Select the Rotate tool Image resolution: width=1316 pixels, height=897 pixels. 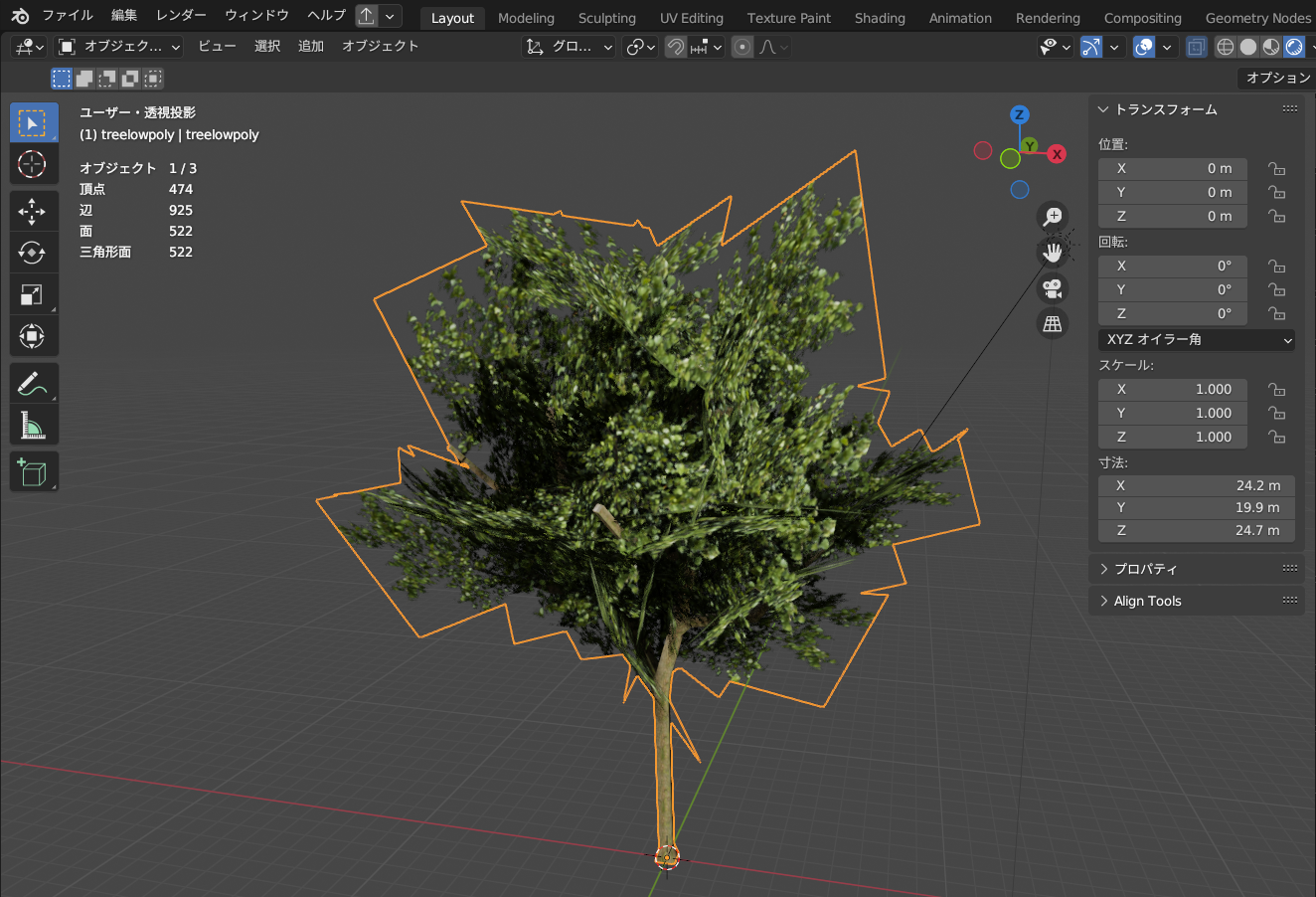pos(34,253)
